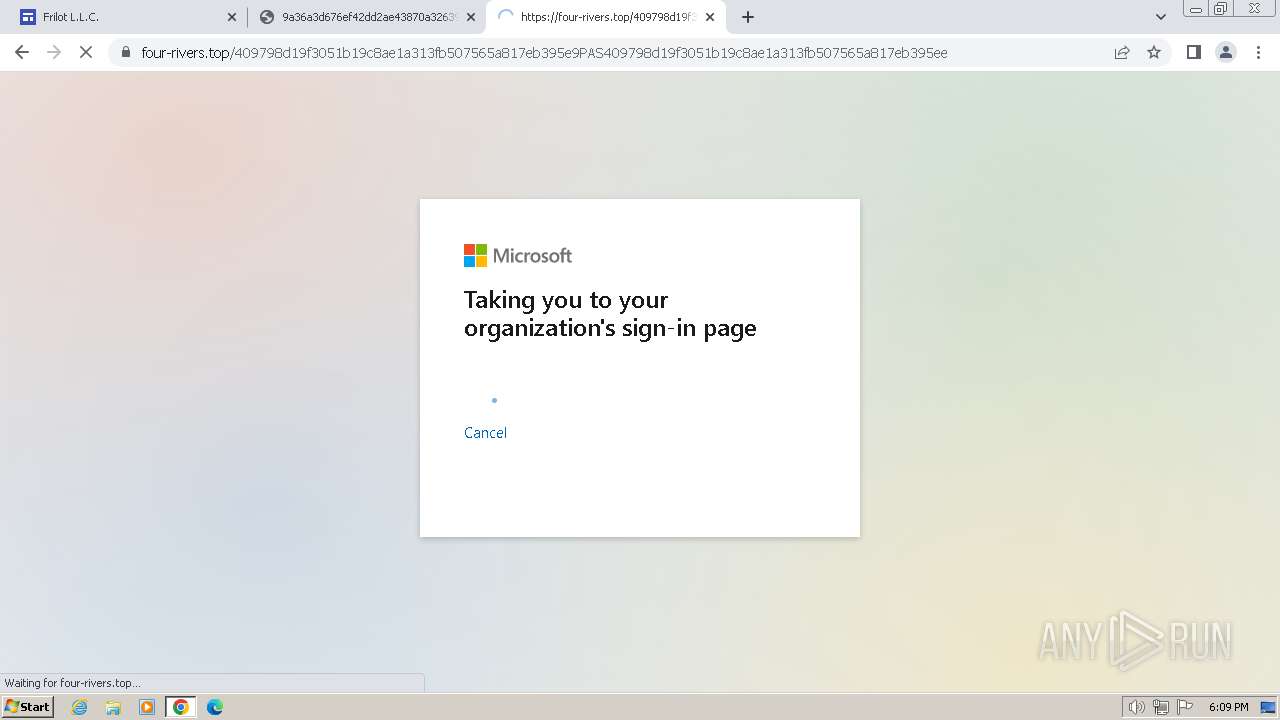This screenshot has width=1280, height=720.
Task: Share this page icon
Action: pos(1122,52)
